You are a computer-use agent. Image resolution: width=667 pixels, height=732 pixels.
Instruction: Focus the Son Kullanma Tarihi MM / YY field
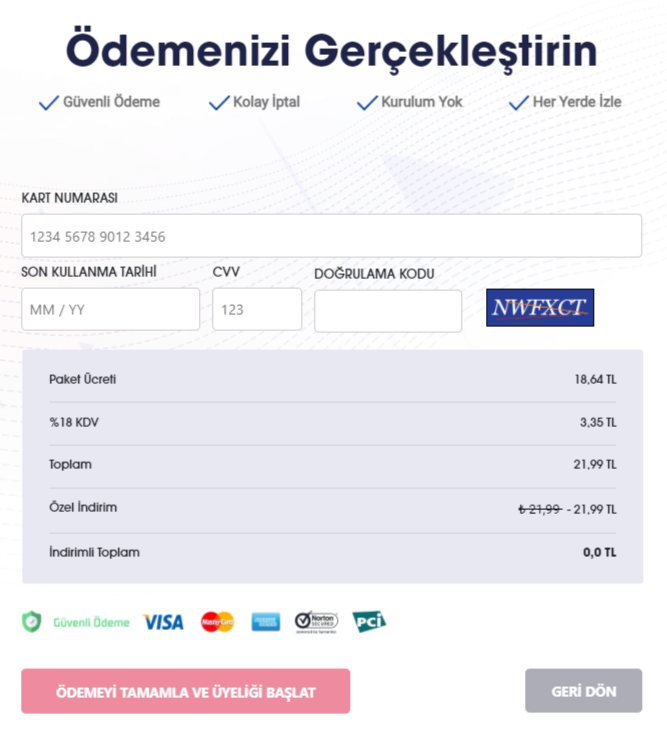111,309
